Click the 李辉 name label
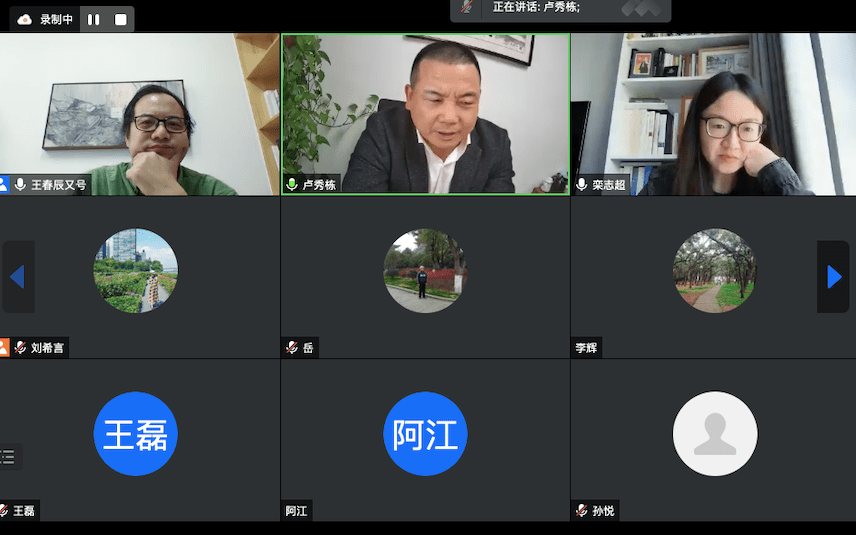 click(586, 348)
